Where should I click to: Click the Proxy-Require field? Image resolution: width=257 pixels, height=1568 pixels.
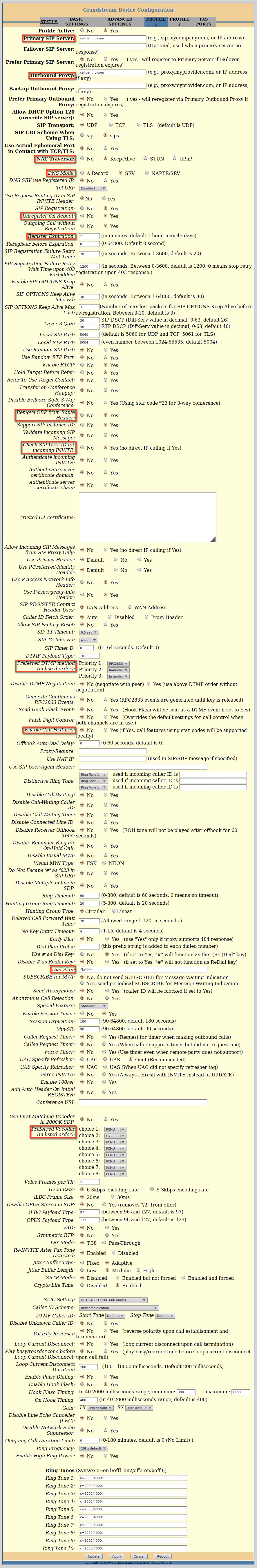coord(113,751)
